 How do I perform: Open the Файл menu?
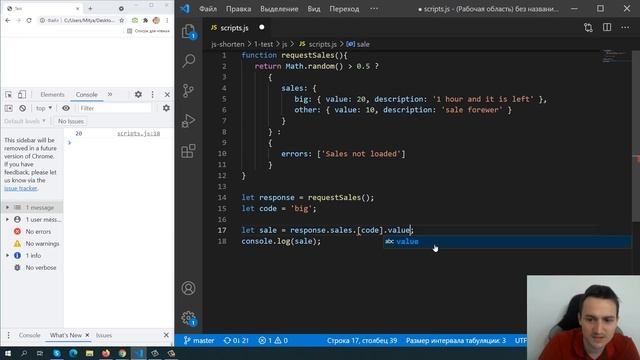(x=208, y=9)
